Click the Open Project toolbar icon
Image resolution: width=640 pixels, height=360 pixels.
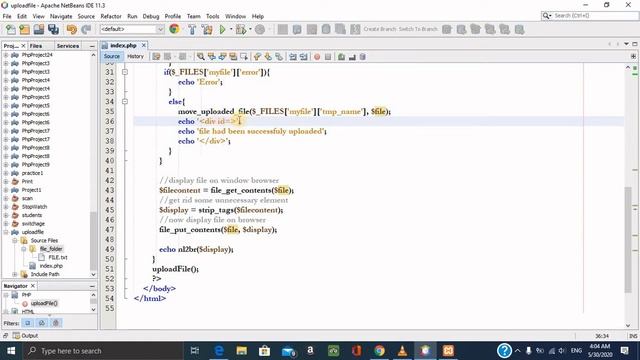39,29
